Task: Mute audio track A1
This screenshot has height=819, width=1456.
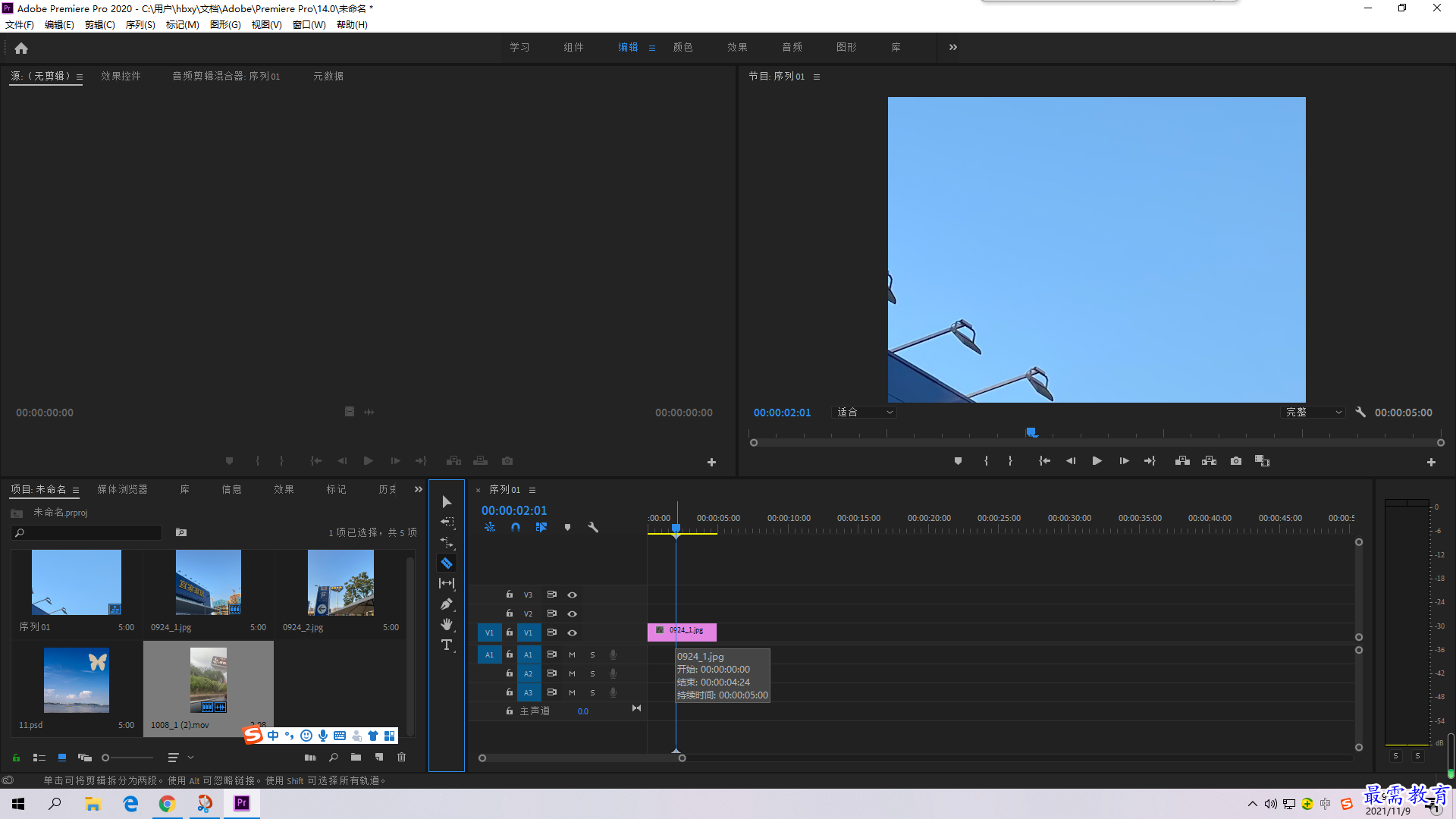Action: tap(572, 654)
